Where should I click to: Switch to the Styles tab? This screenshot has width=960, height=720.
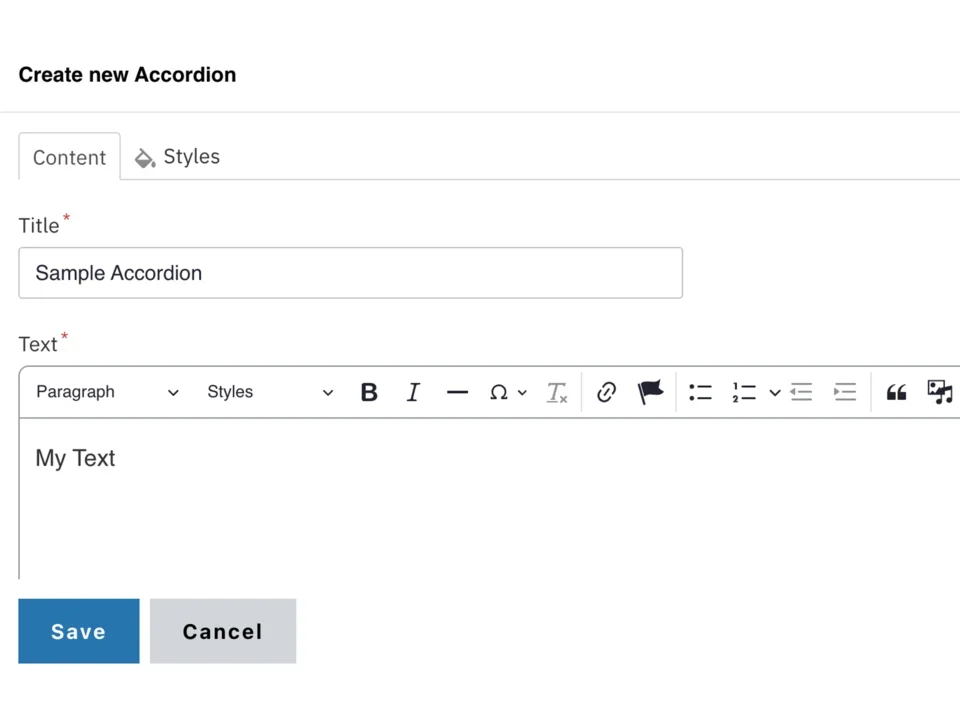177,157
